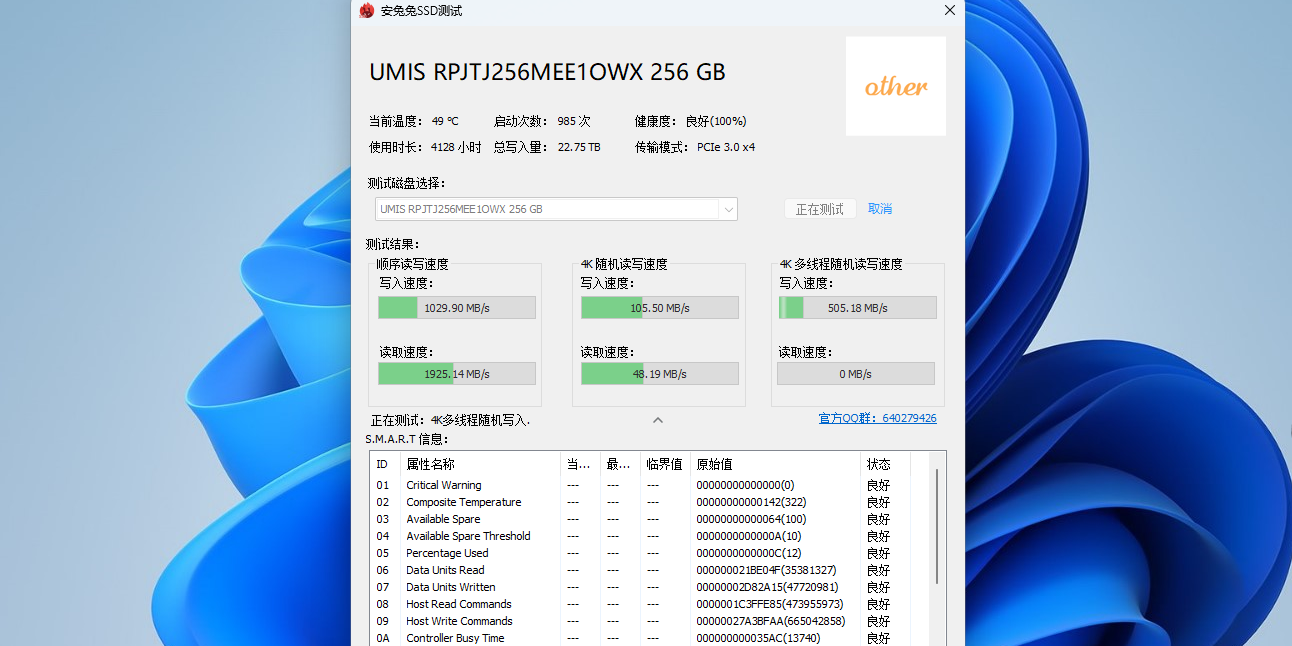The height and width of the screenshot is (646, 1292).
Task: Click raw value 00000000000142(322)
Action: 751,502
